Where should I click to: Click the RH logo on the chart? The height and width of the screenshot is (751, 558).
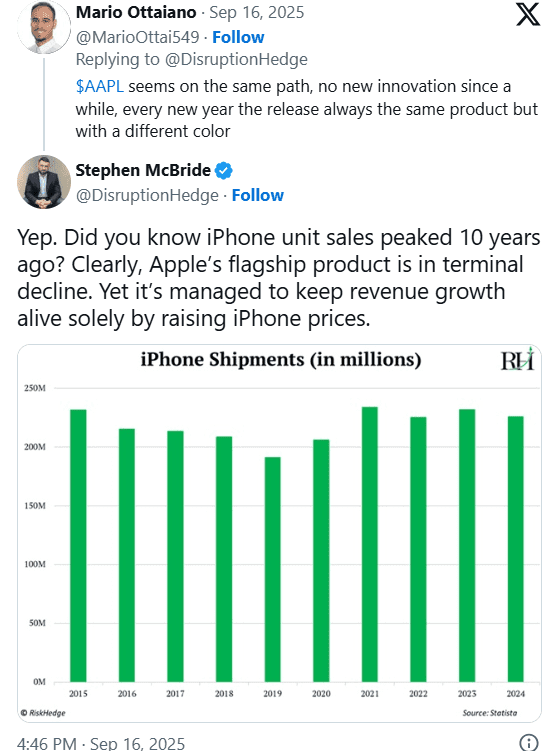click(x=517, y=360)
